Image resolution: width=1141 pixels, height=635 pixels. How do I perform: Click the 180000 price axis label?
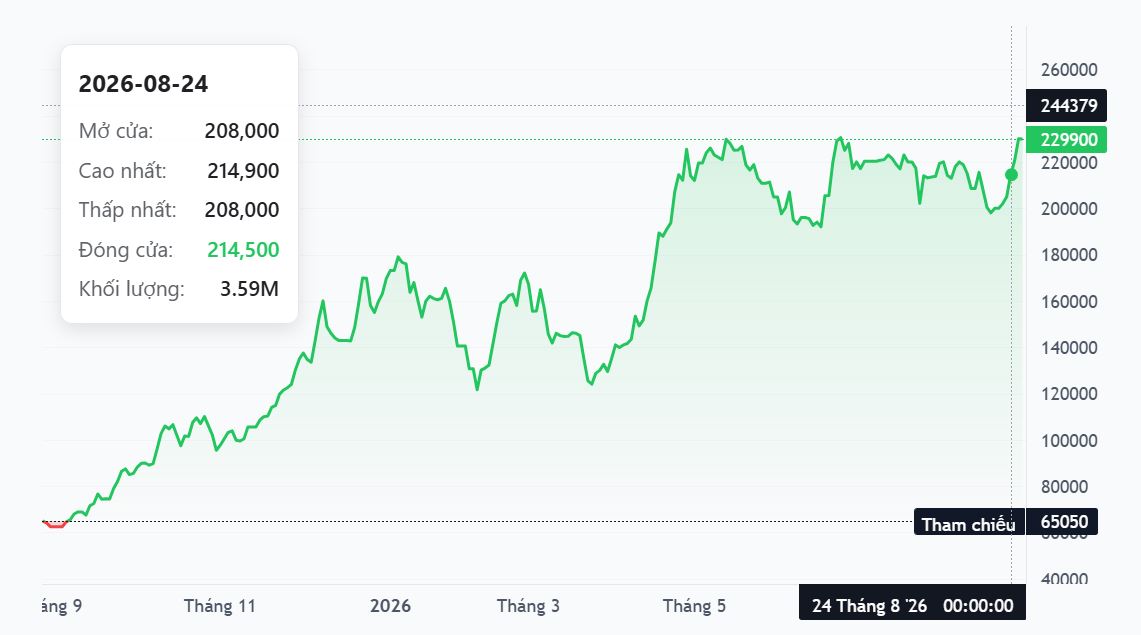pyautogui.click(x=1069, y=255)
